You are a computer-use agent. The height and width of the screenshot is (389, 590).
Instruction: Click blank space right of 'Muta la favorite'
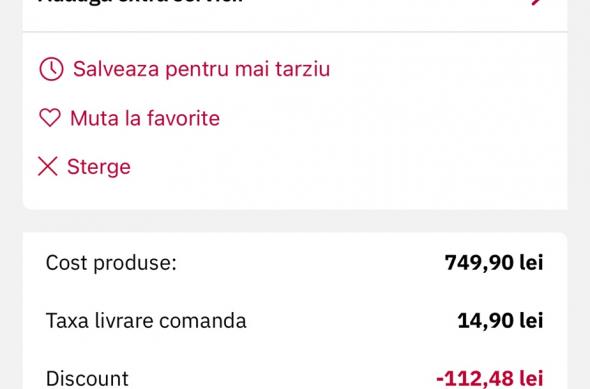[376, 118]
